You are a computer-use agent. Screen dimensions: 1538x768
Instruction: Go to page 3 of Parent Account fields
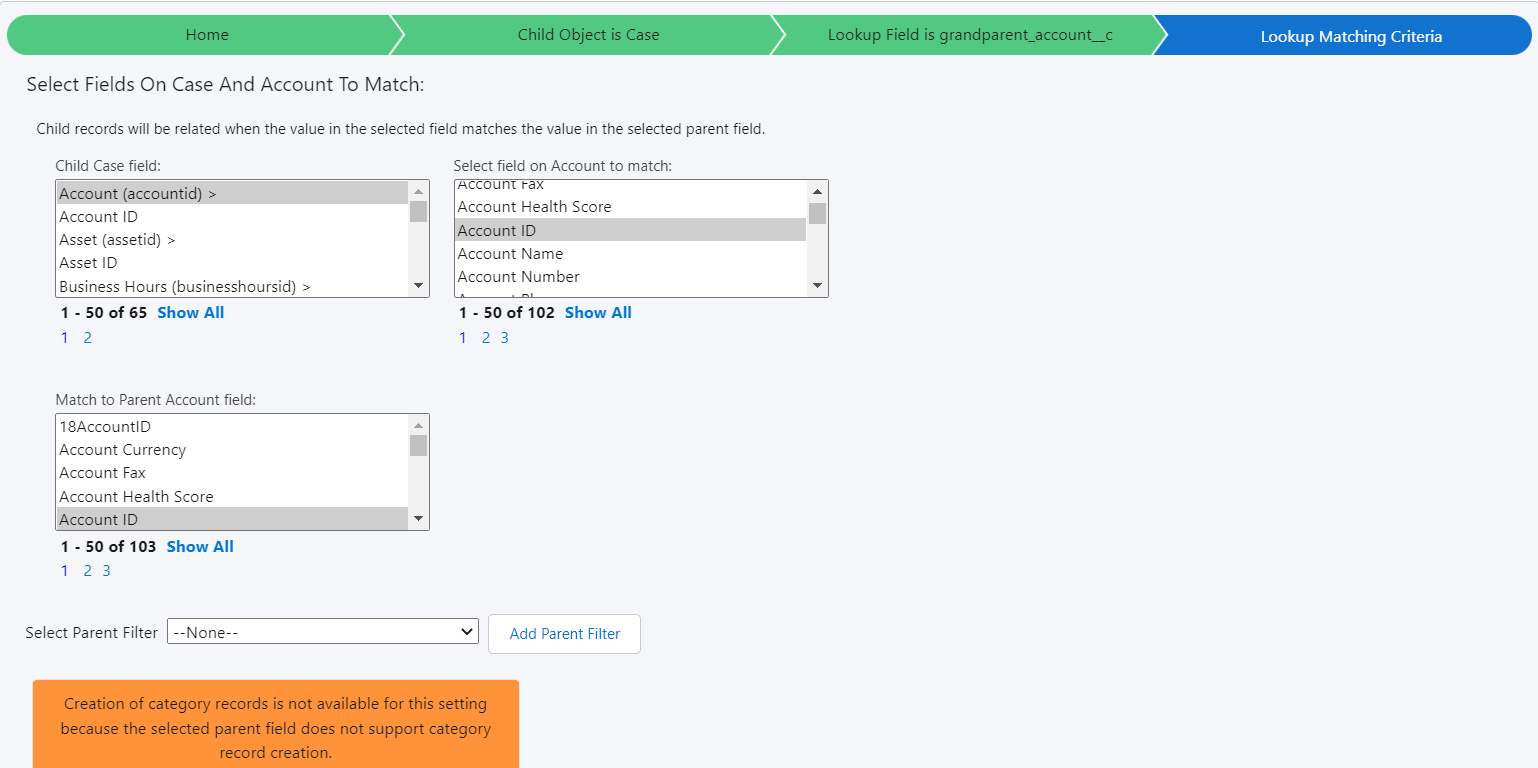(106, 570)
